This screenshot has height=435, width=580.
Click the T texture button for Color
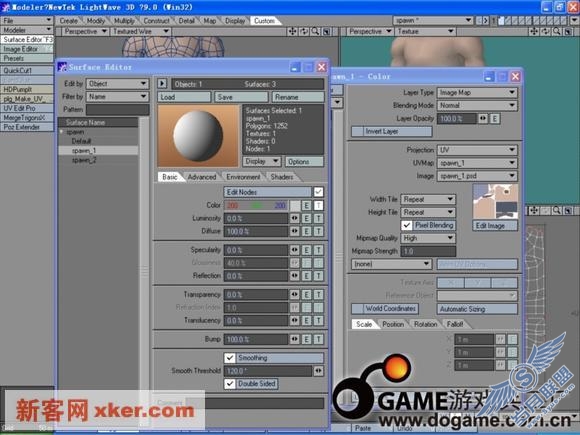coord(318,205)
